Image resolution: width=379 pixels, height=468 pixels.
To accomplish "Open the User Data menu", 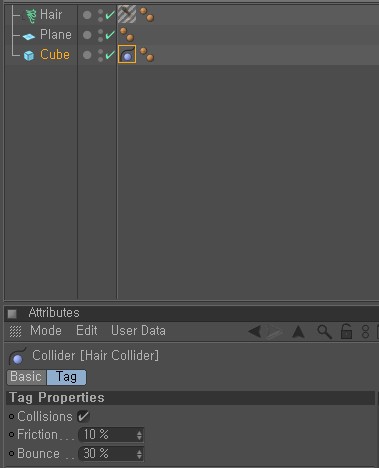I will [x=138, y=331].
